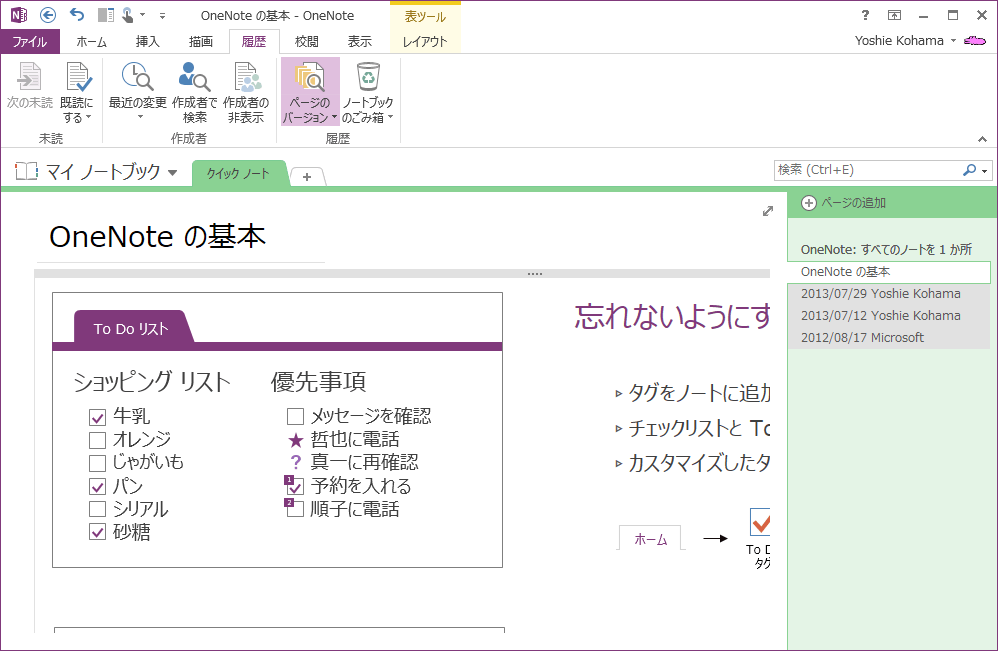Click the search magnifier icon

[969, 170]
